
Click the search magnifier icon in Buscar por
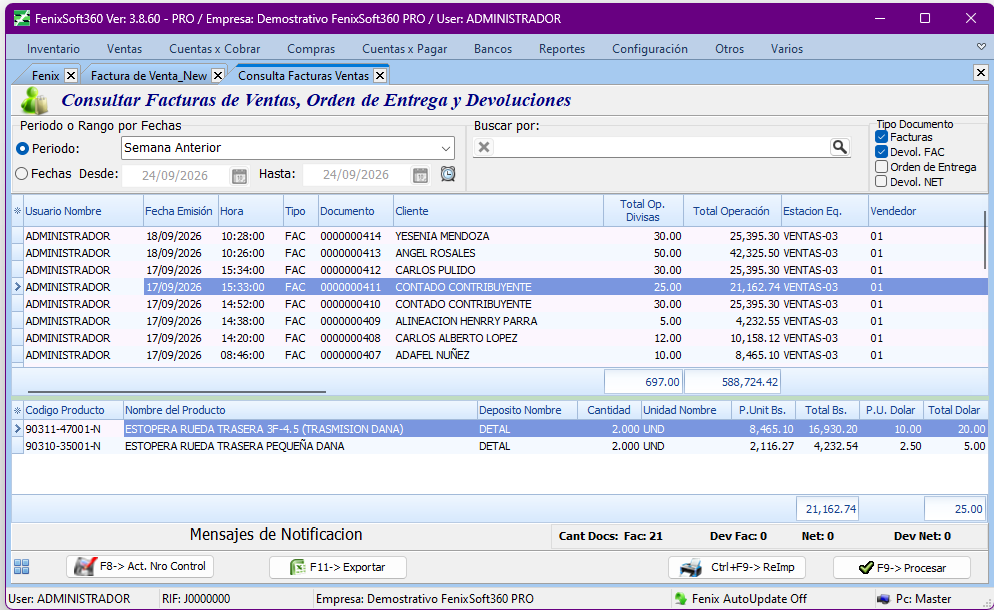coord(839,147)
